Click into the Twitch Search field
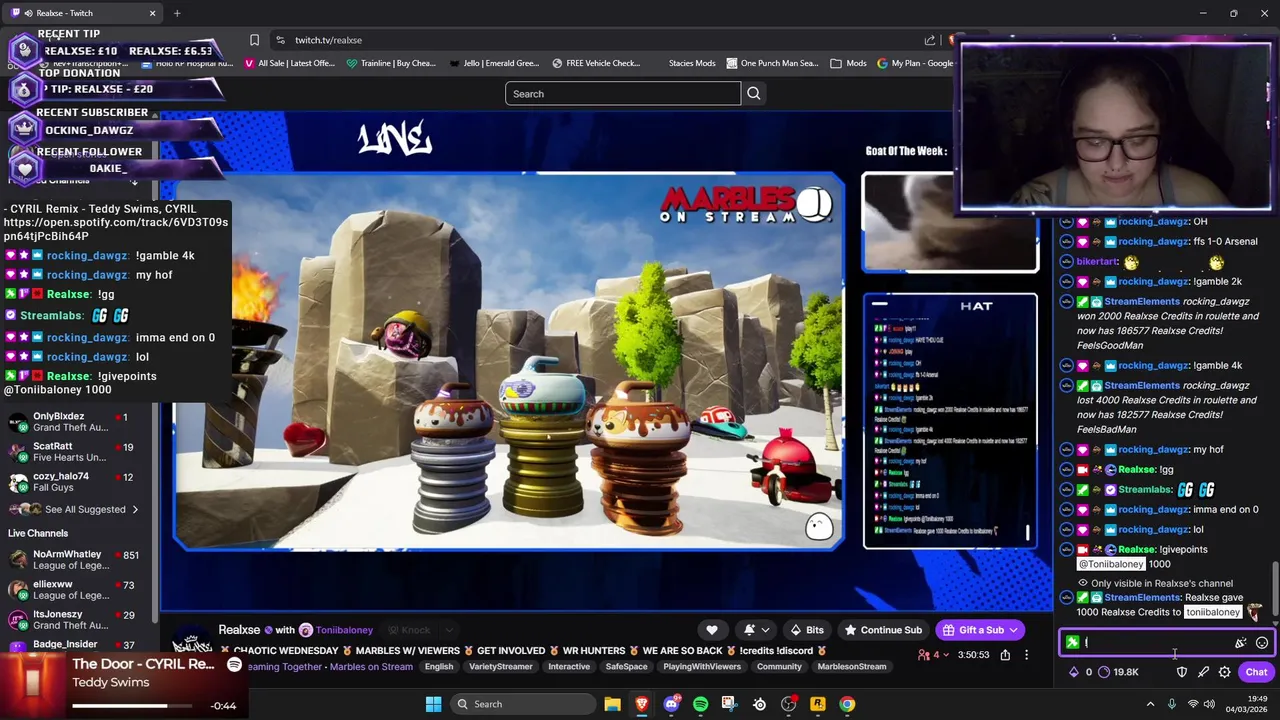 [623, 94]
